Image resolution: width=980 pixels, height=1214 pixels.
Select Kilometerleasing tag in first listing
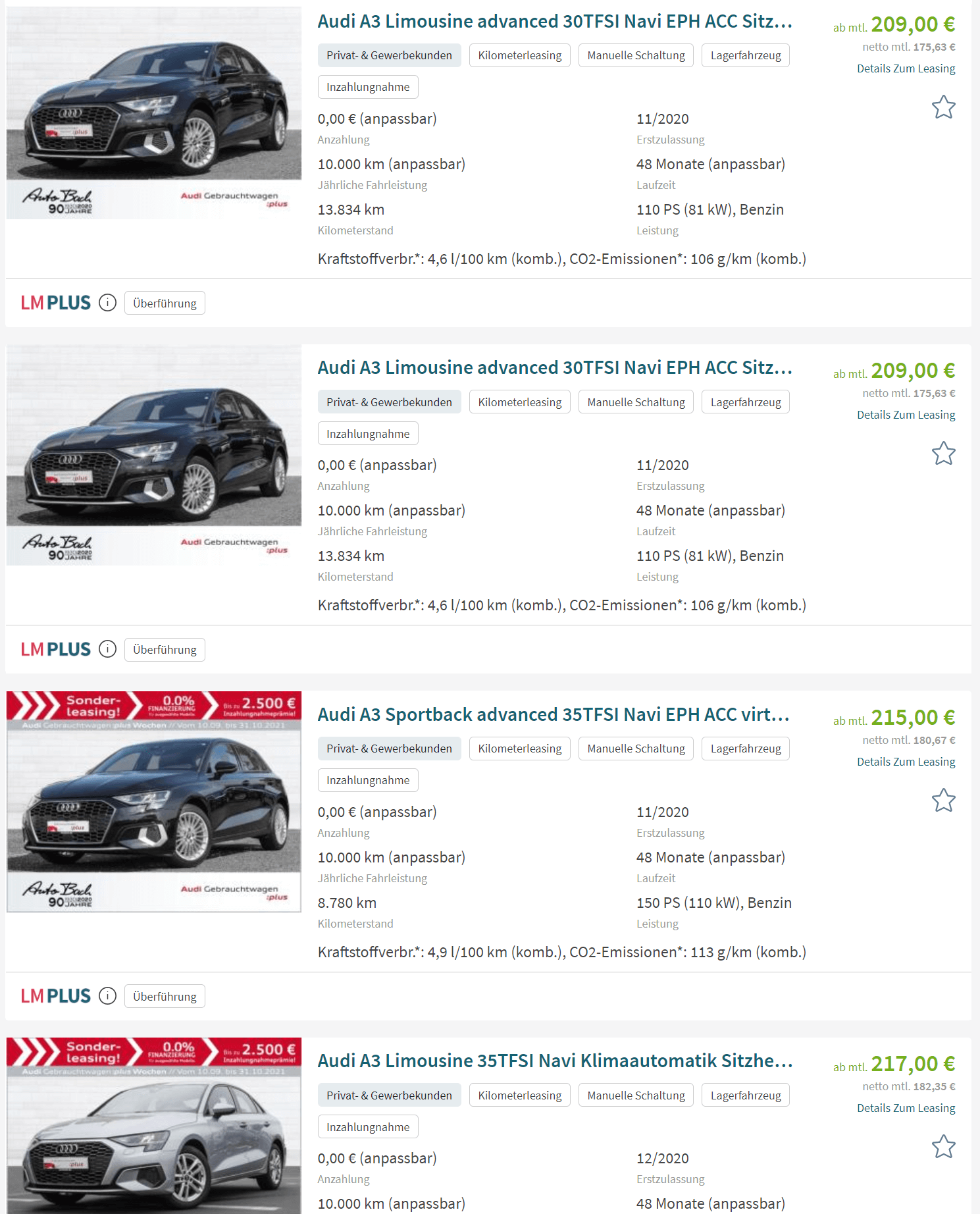[520, 55]
